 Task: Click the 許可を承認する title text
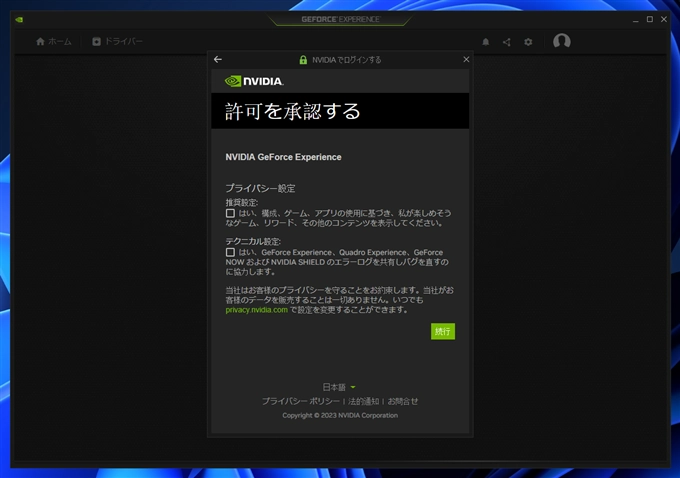293,111
